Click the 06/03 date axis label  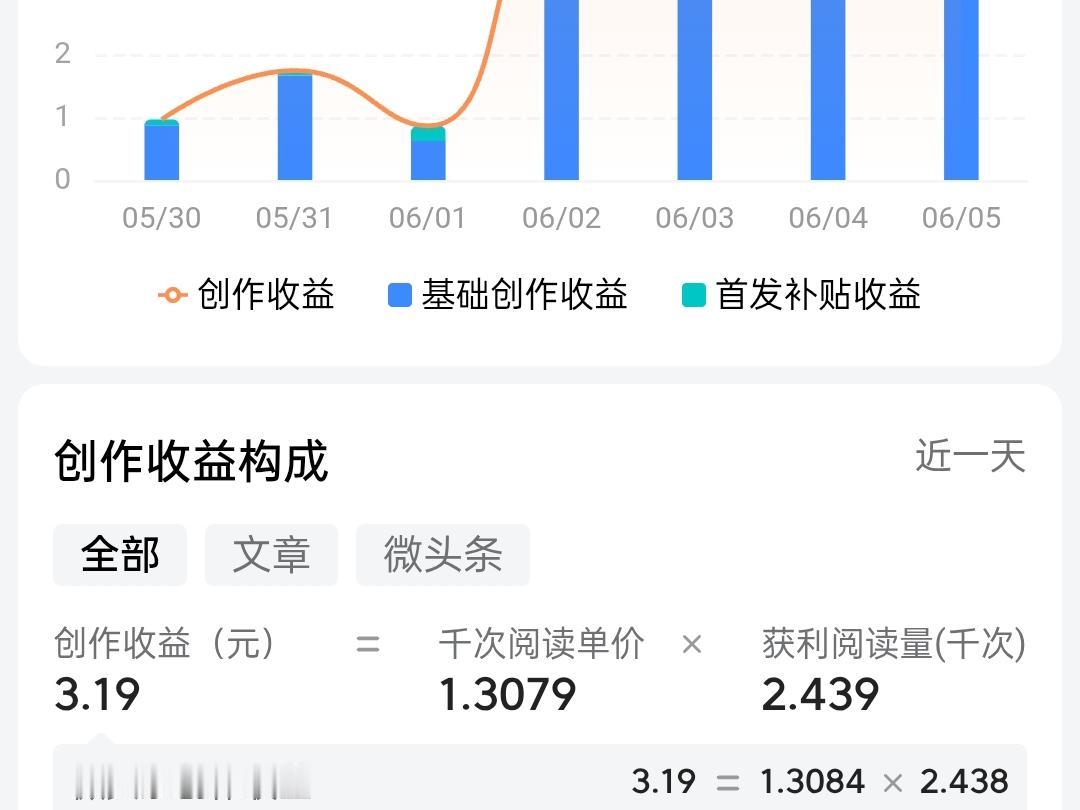click(695, 218)
